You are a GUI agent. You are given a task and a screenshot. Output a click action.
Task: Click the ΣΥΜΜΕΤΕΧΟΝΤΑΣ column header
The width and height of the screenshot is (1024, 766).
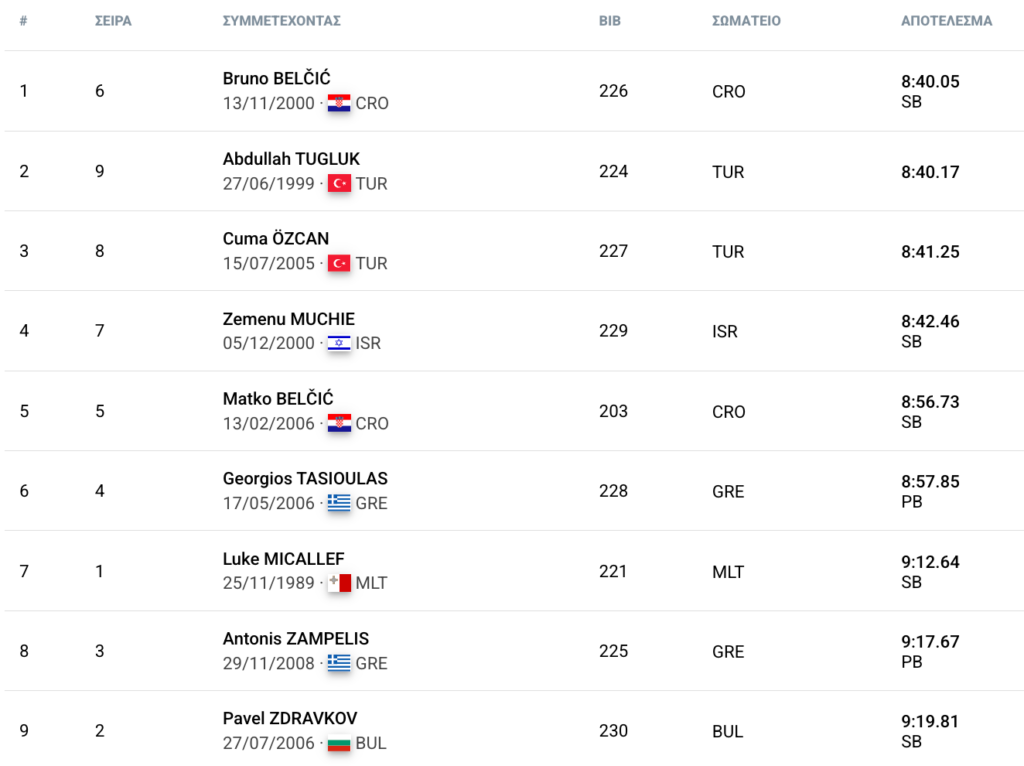281,21
